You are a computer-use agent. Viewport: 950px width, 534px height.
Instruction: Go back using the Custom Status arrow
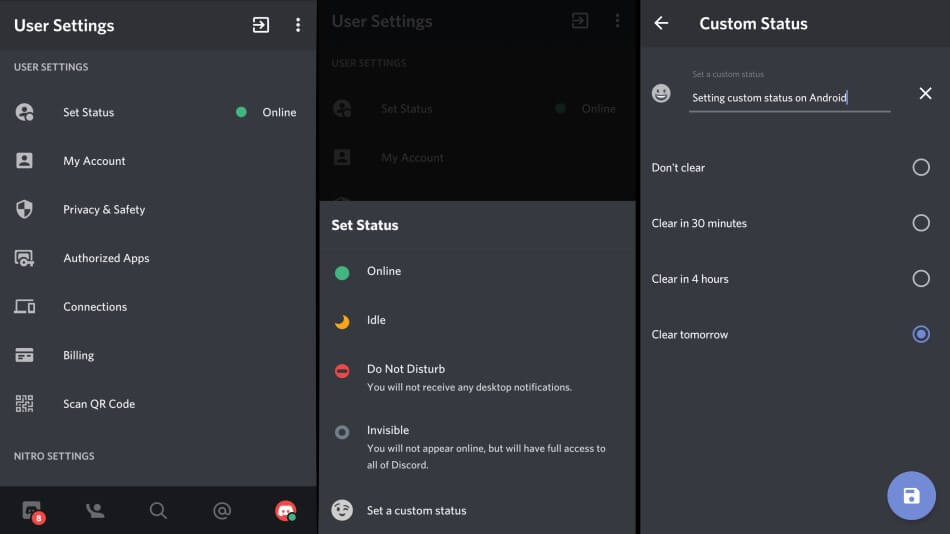[661, 23]
